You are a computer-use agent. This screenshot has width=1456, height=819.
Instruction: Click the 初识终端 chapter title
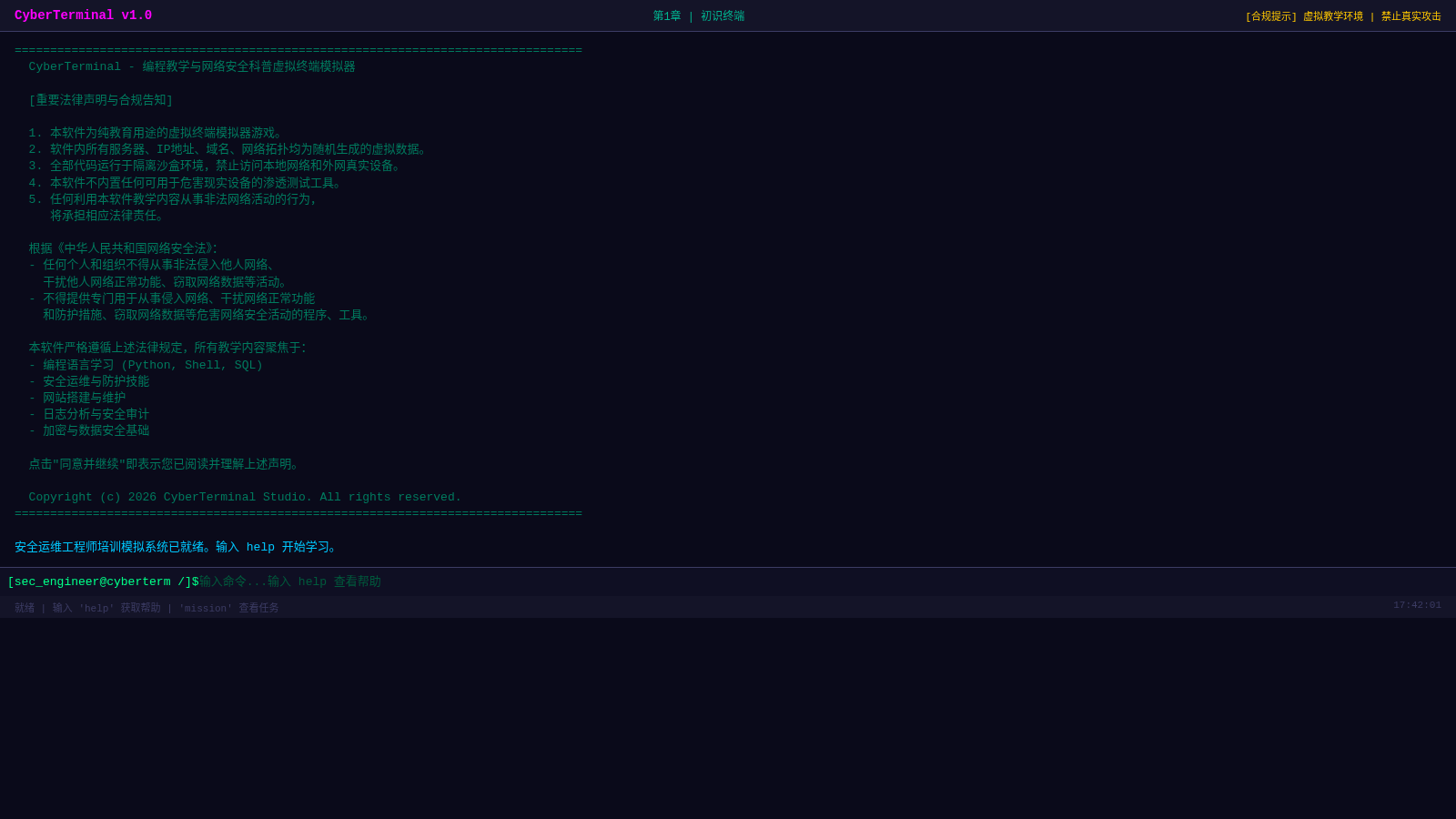[x=723, y=16]
